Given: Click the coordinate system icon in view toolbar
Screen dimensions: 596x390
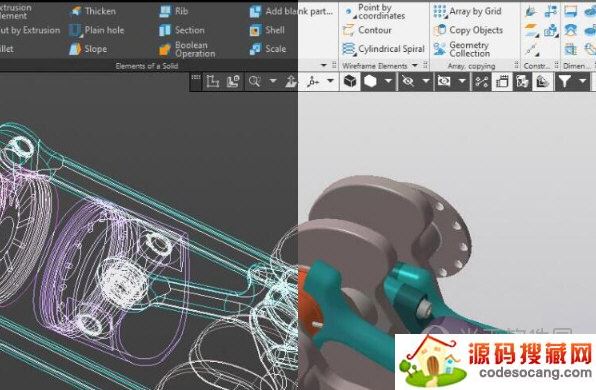Looking at the screenshot, I should (x=212, y=81).
